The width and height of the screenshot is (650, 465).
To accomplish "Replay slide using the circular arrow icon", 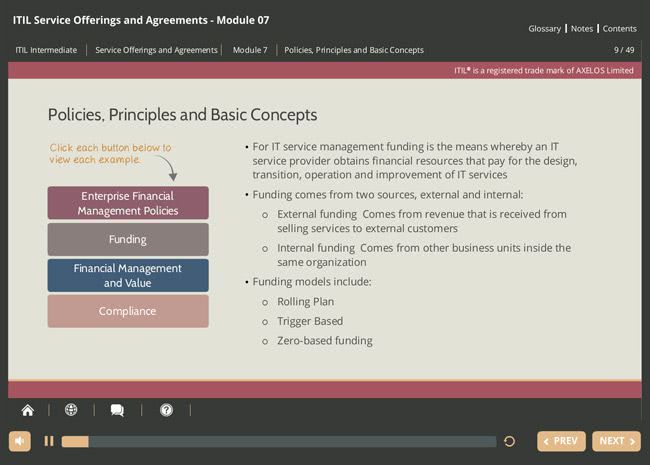I will click(509, 441).
